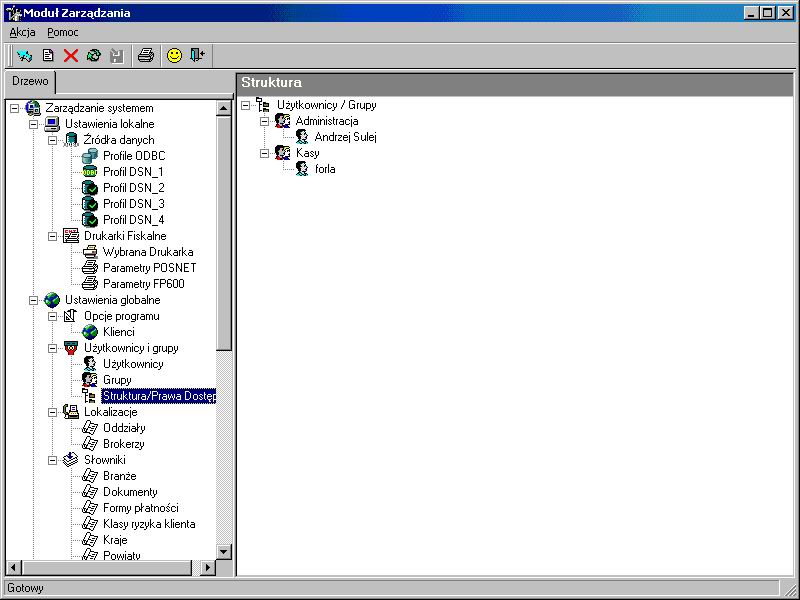Screen dimensions: 800x600
Task: Select Klasy ryzyka klienta item
Action: (149, 524)
